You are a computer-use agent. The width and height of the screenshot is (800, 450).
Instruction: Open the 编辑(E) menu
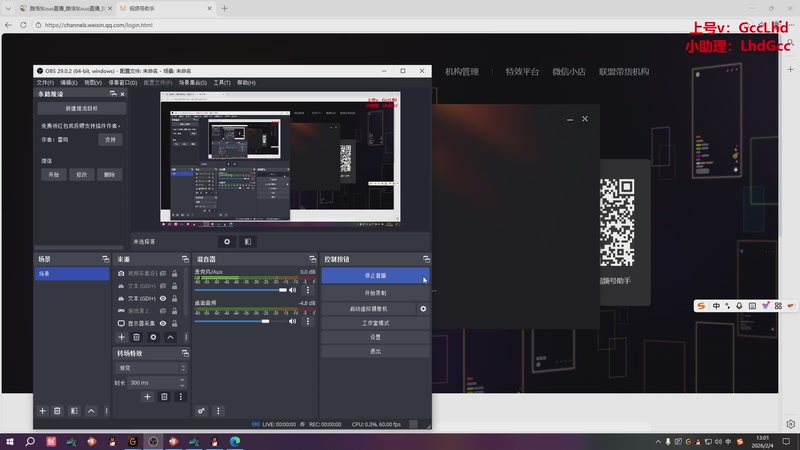[x=69, y=83]
